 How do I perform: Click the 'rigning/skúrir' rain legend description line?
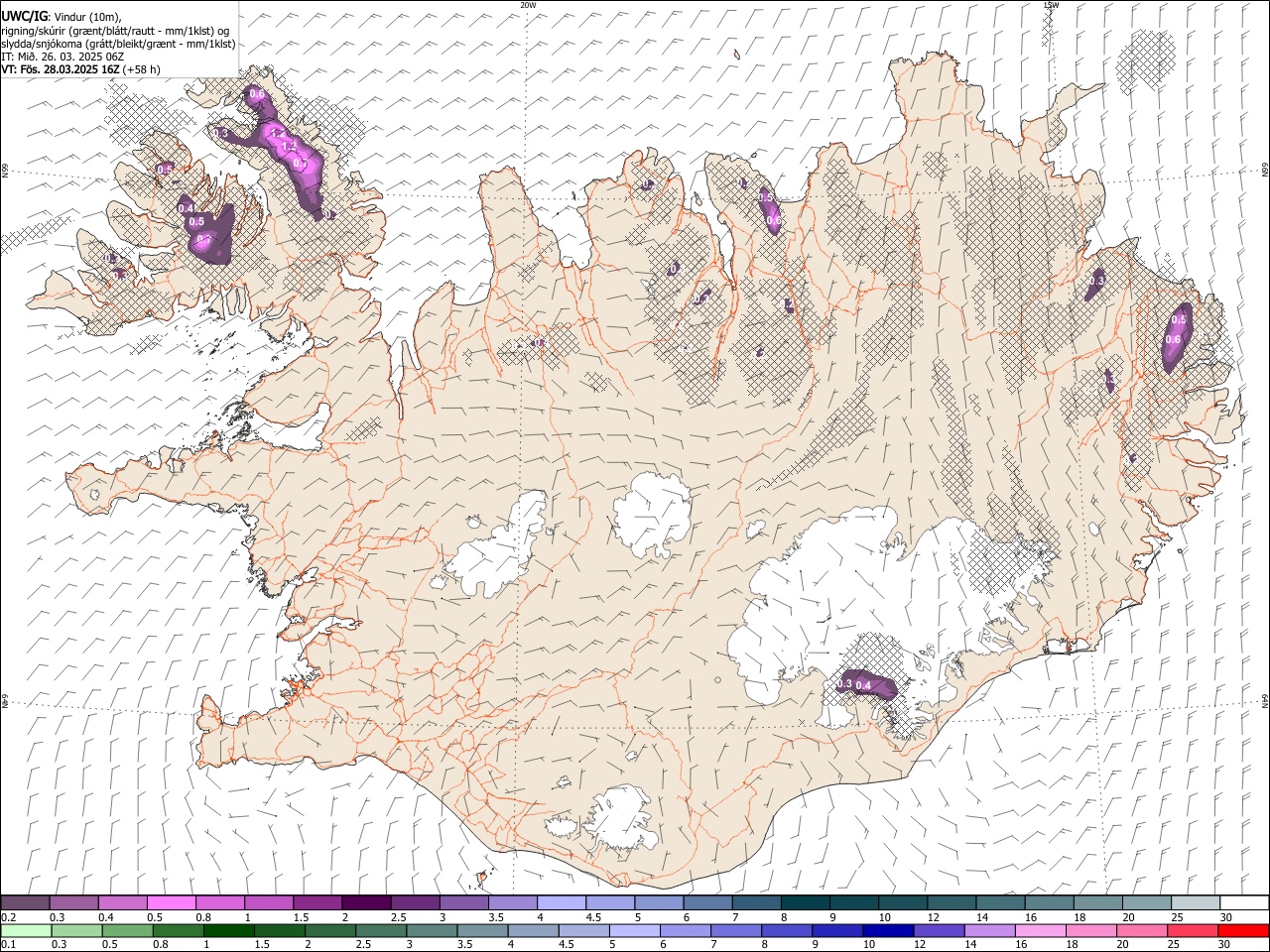point(115,30)
